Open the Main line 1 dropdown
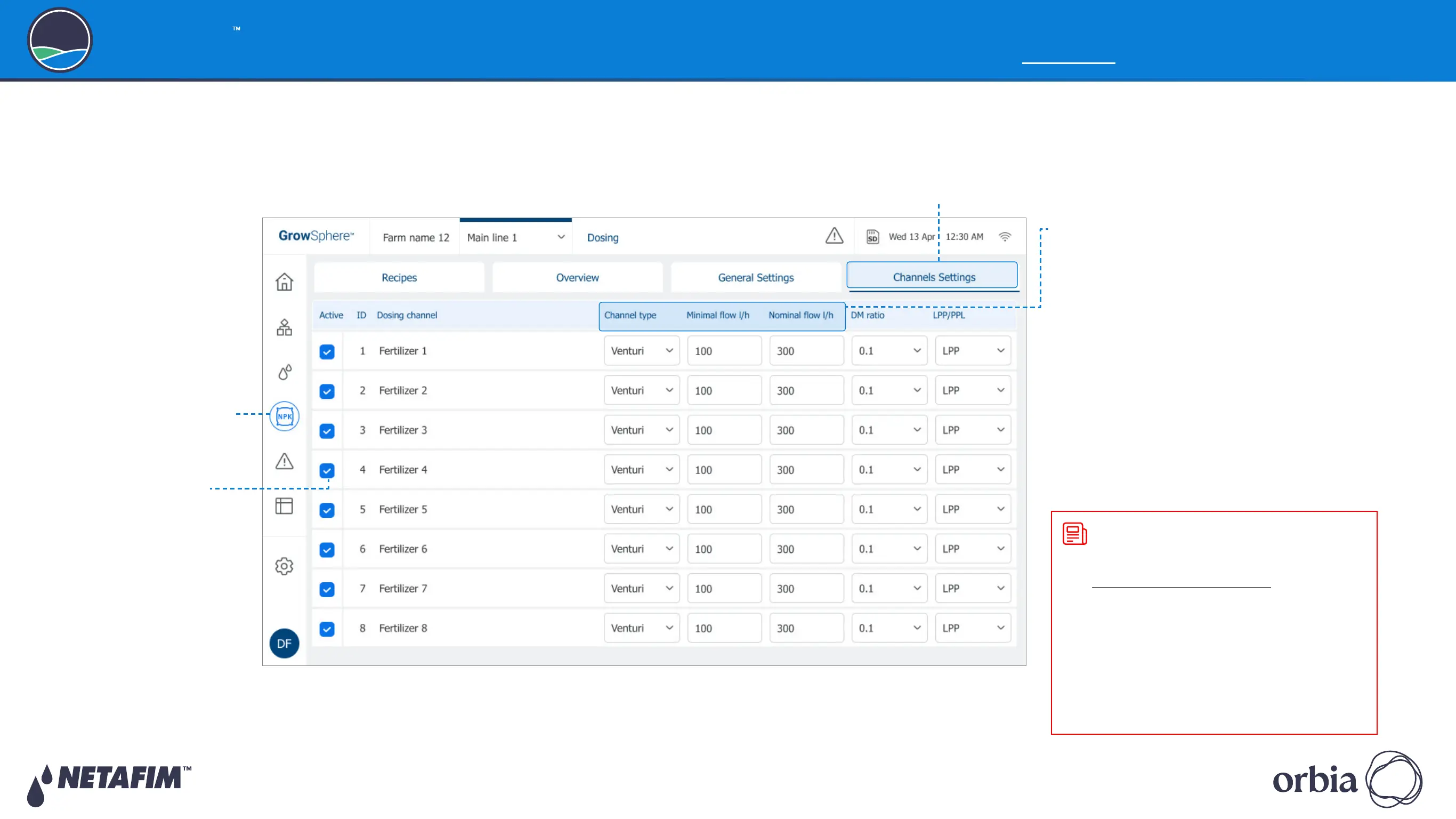The image size is (1456, 819). tap(515, 238)
